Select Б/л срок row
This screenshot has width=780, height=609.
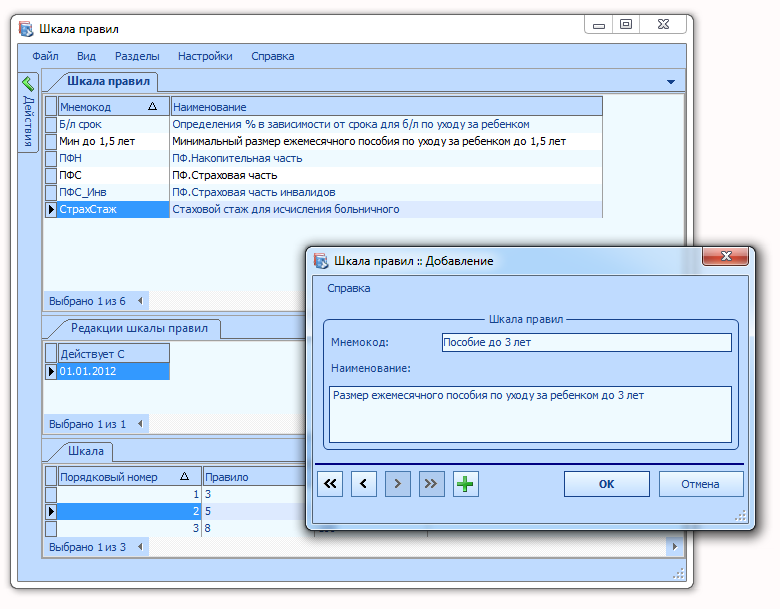[323, 124]
